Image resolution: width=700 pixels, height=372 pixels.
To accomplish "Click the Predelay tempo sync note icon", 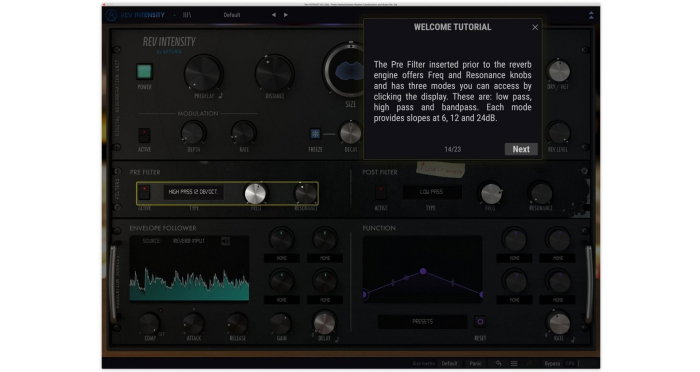I will 221,96.
